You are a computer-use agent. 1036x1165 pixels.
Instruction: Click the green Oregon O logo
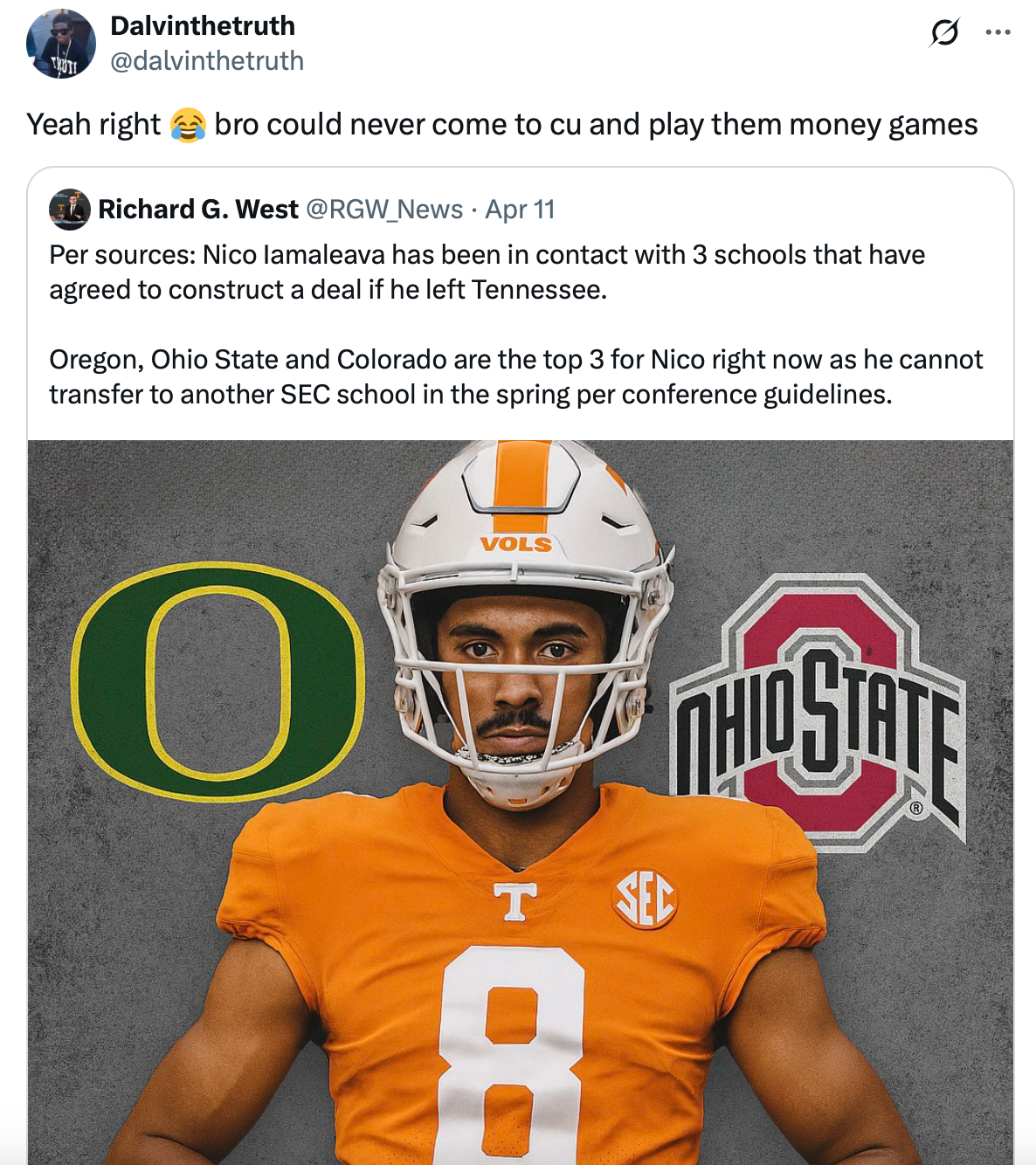point(218,681)
